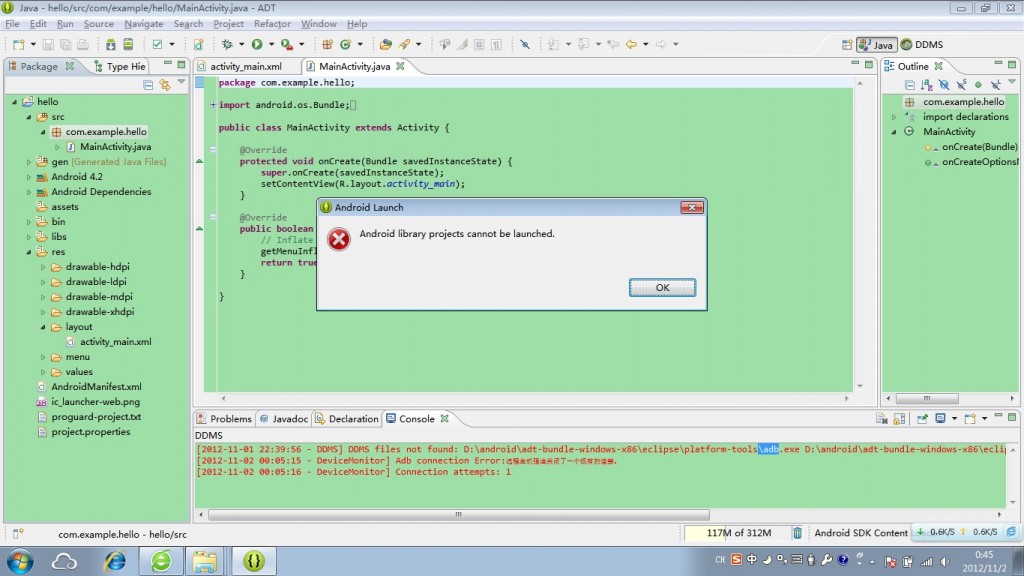The width and height of the screenshot is (1024, 576).
Task: Click the Windows Start button
Action: tap(20, 561)
